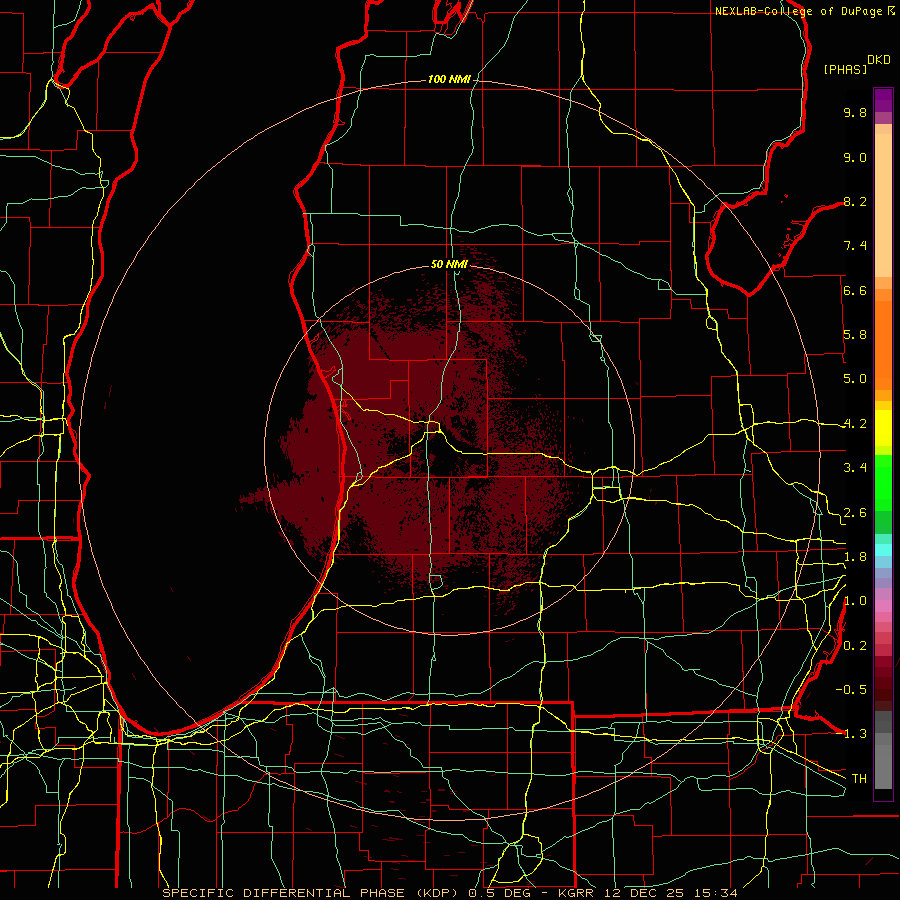Click the 1.8 scale value

(855, 557)
